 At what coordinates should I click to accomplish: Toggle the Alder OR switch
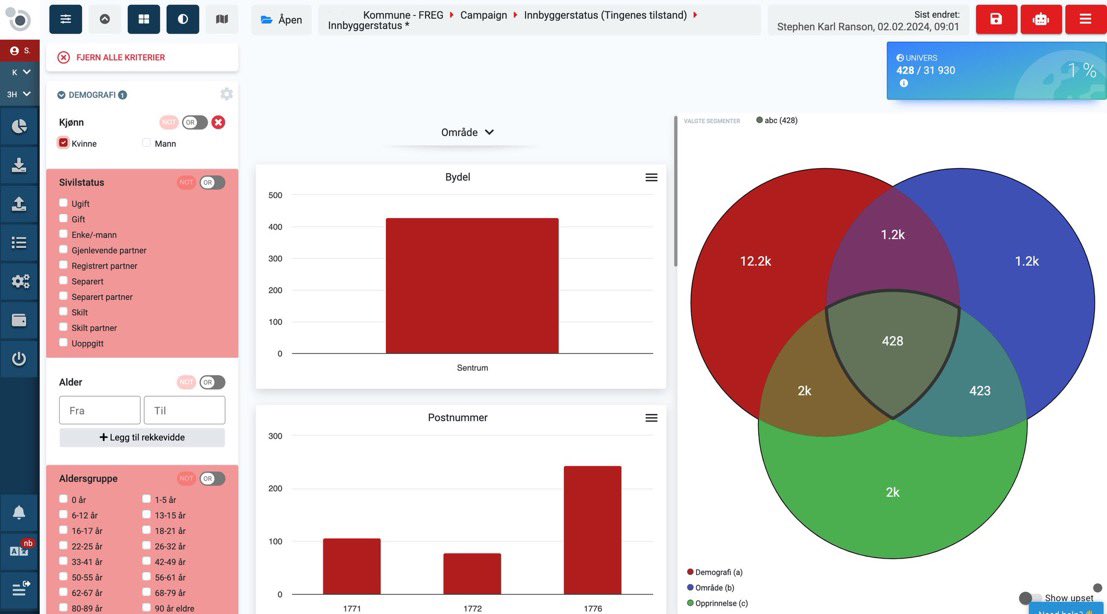(x=212, y=382)
